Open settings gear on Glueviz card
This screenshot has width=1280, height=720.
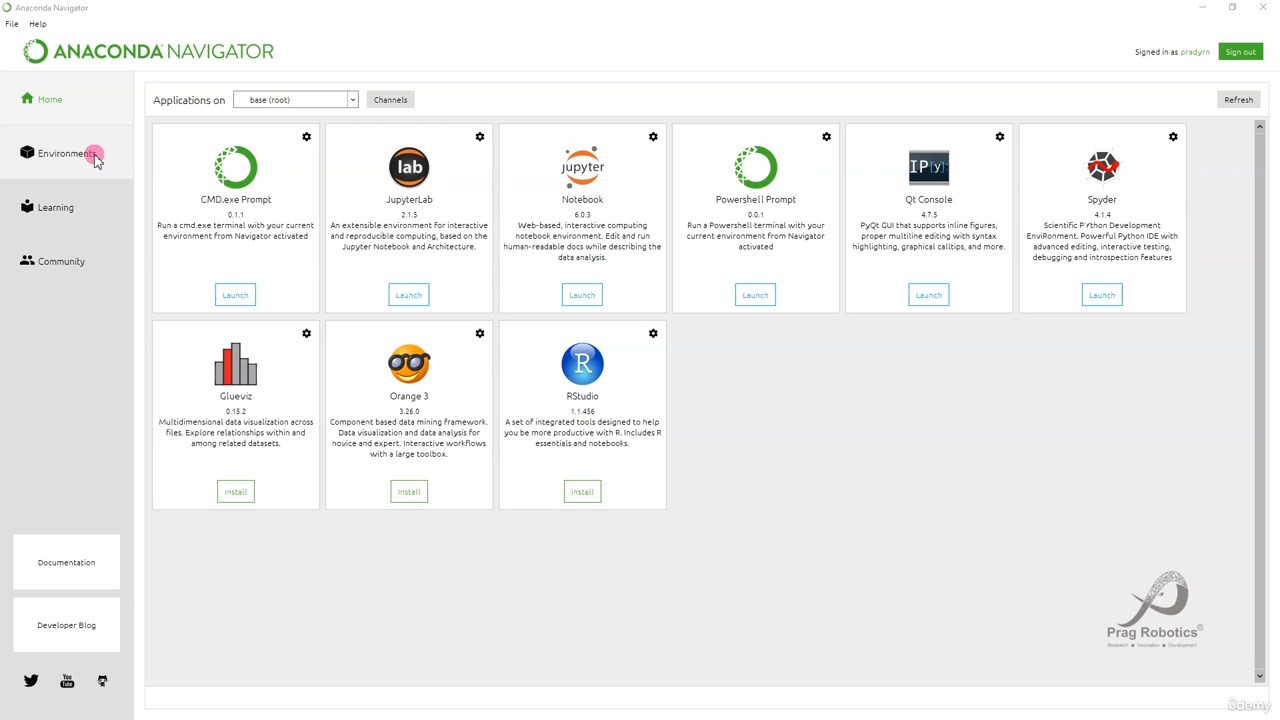pos(307,334)
